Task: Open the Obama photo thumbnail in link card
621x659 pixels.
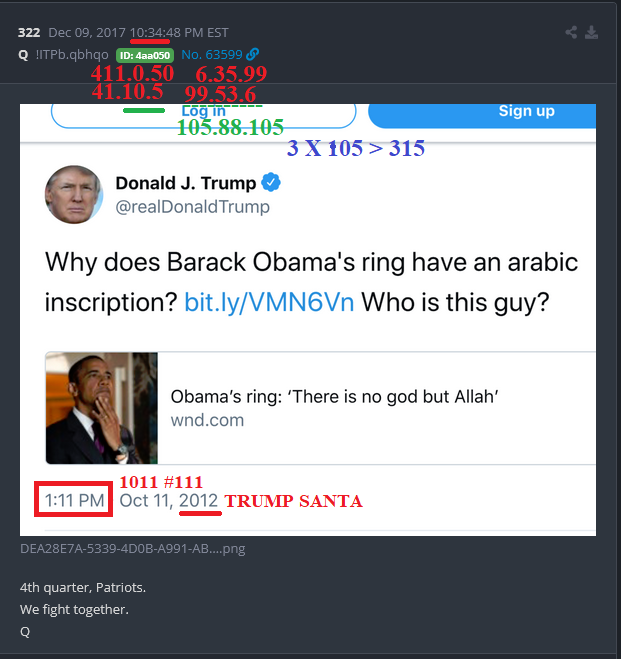Action: click(102, 408)
